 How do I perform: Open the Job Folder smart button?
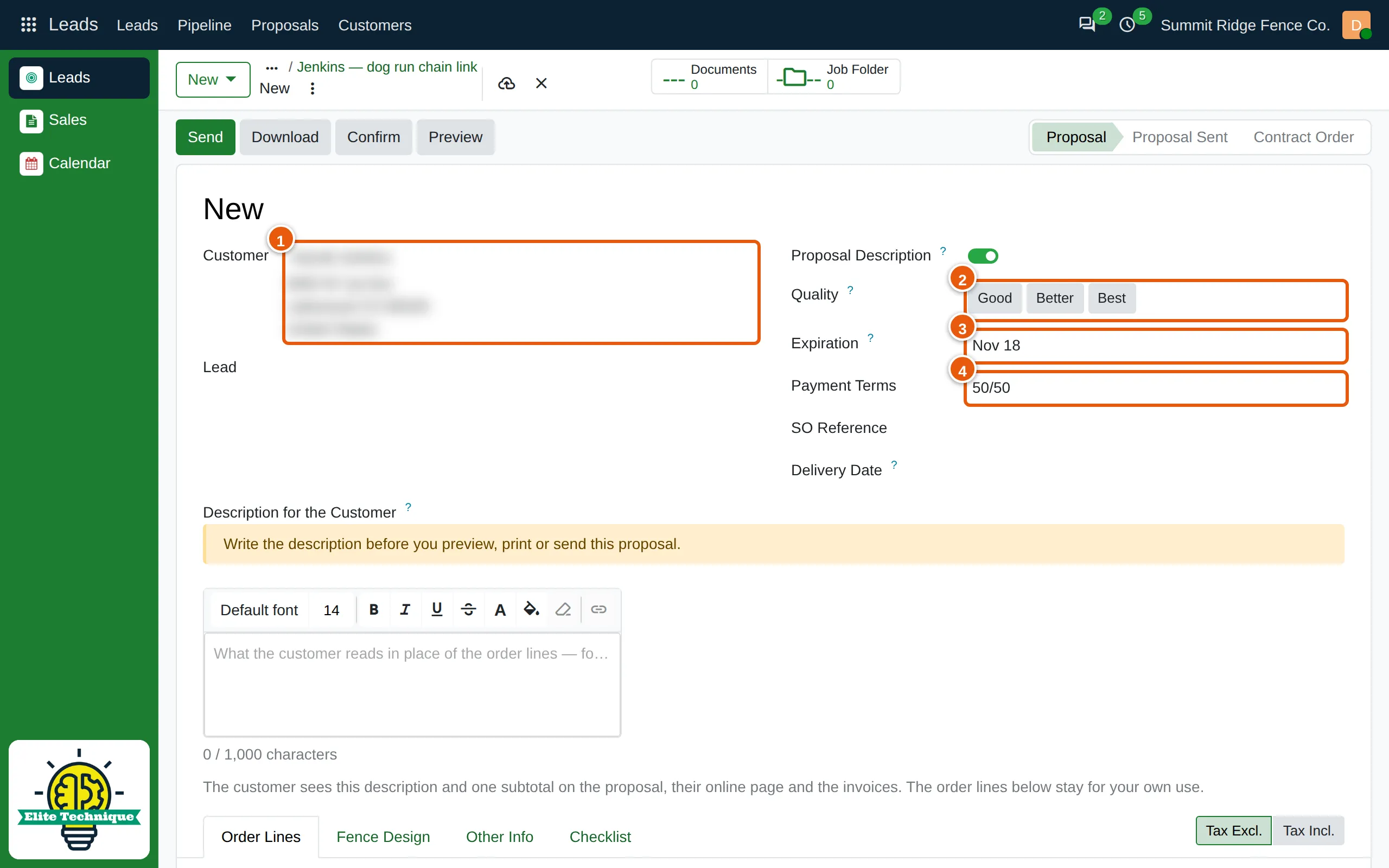[x=834, y=76]
